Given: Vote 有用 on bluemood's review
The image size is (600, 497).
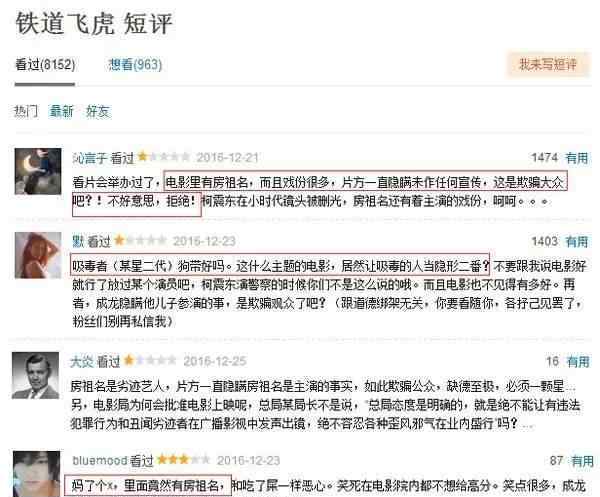Looking at the screenshot, I should tap(582, 461).
